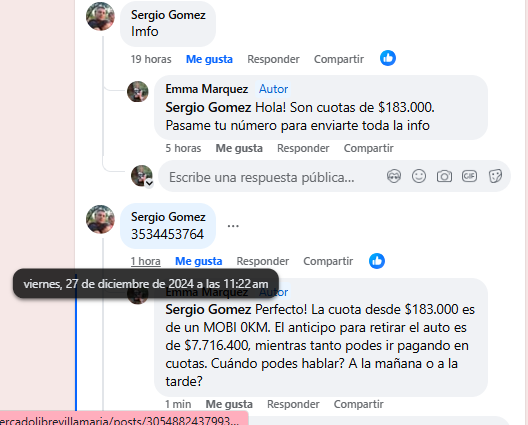
Task: Click the like reaction icon on the 'Imfo' comment
Action: pyautogui.click(x=388, y=58)
